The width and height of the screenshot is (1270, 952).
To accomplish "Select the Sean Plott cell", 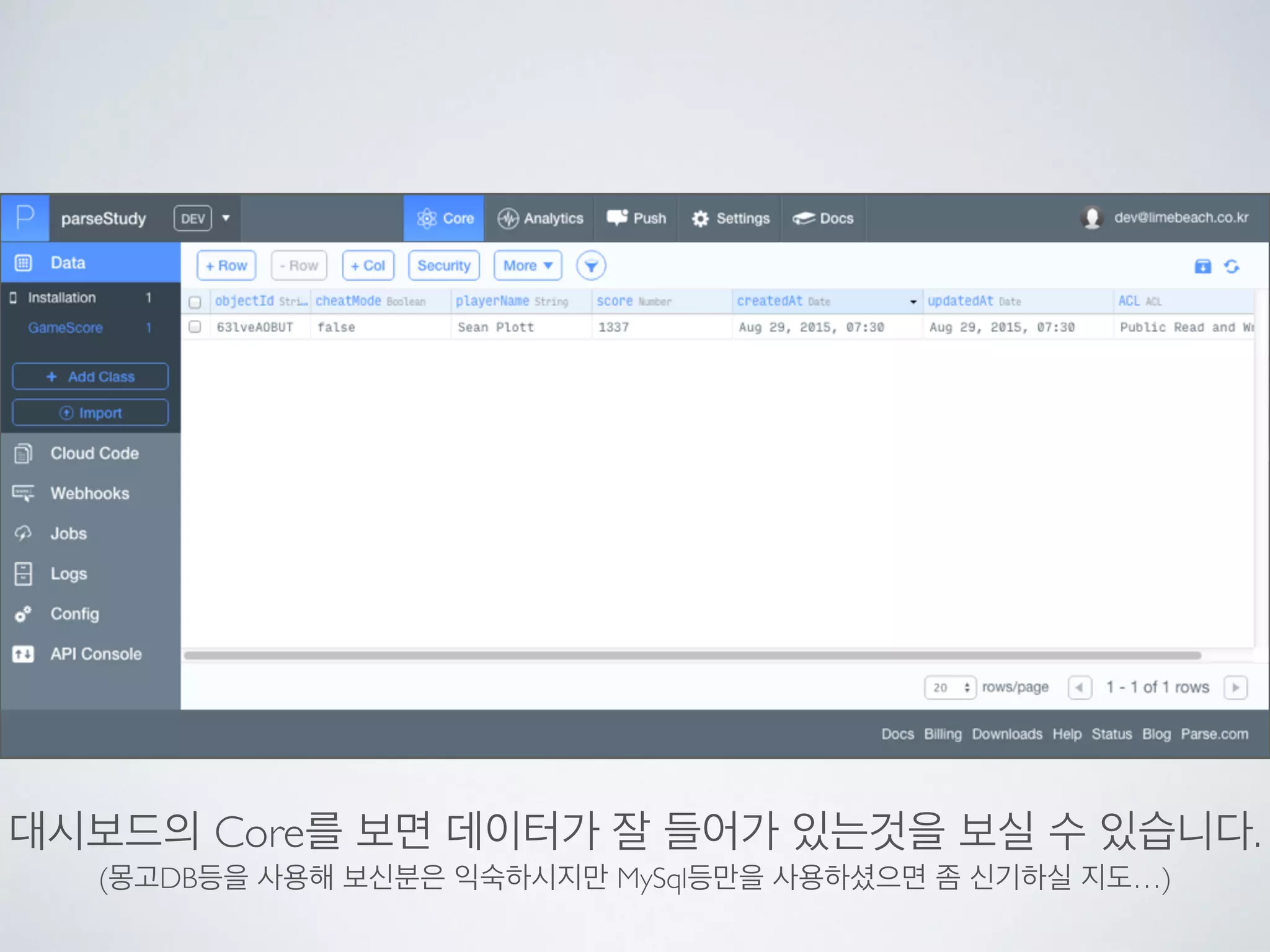I will pyautogui.click(x=522, y=327).
